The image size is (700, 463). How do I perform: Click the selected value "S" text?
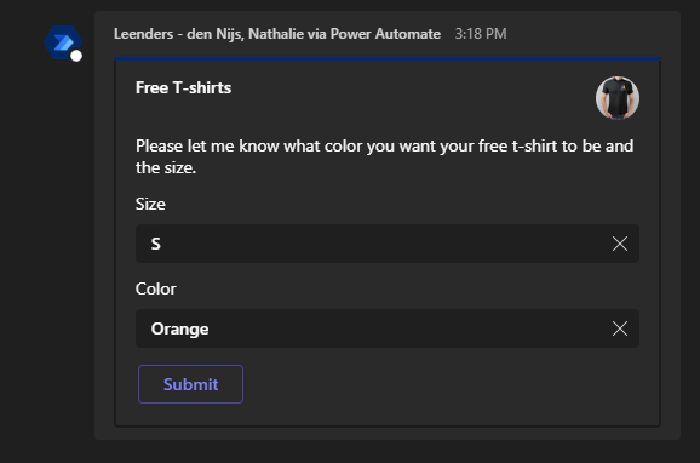(x=155, y=244)
